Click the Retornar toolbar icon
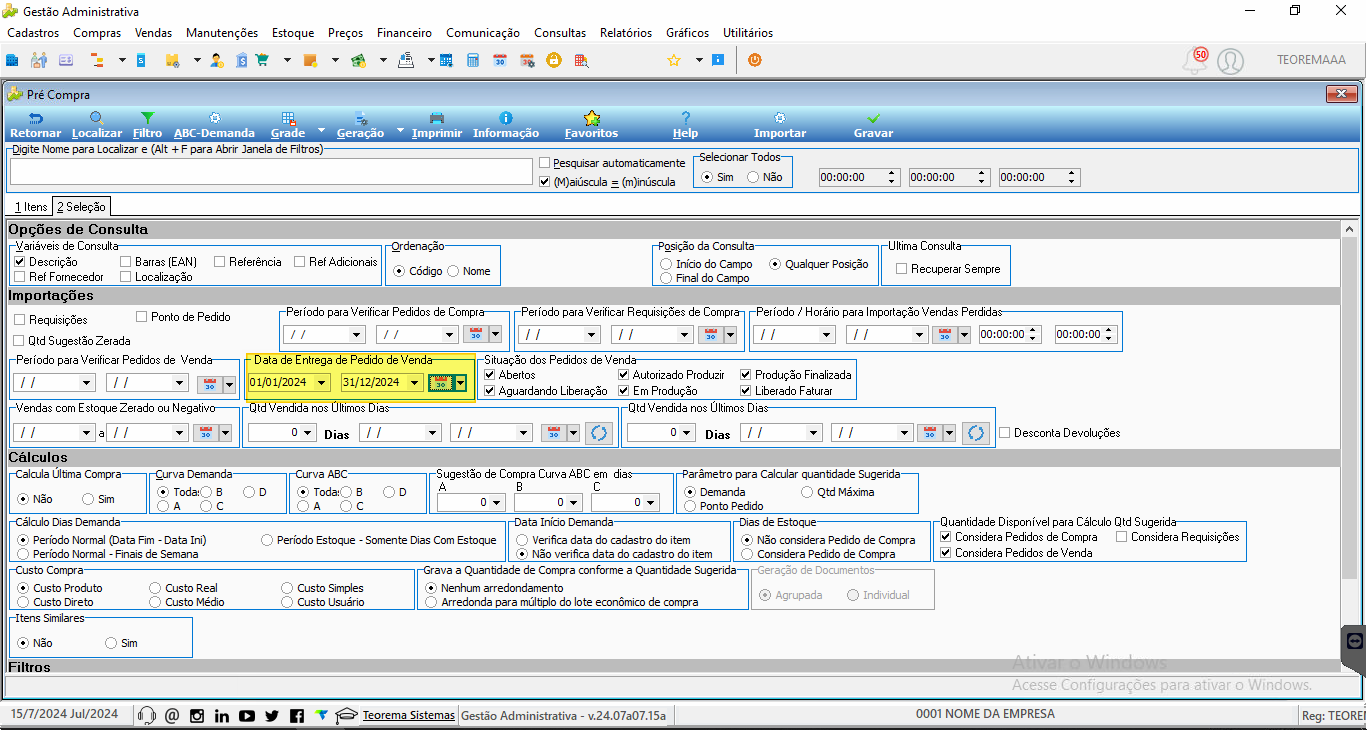 click(x=35, y=125)
